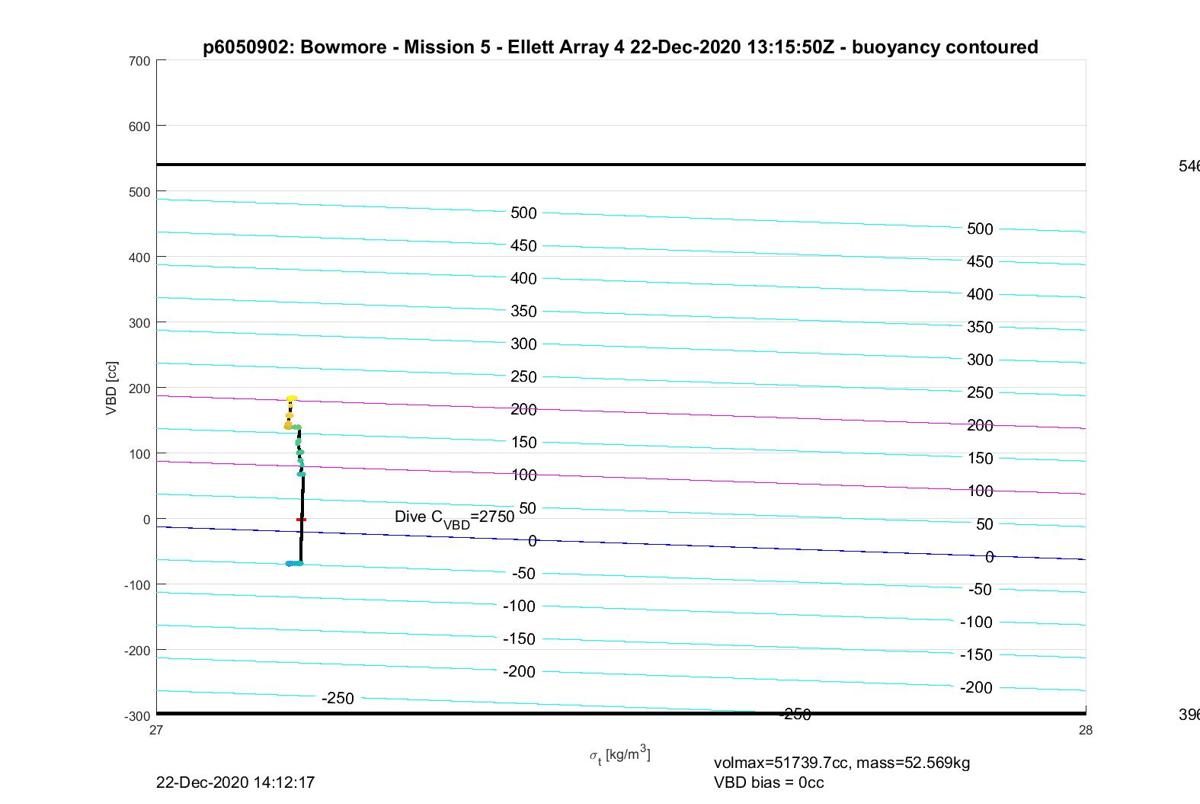Click the x-axis tick label '27'
The width and height of the screenshot is (1200, 804).
(157, 730)
